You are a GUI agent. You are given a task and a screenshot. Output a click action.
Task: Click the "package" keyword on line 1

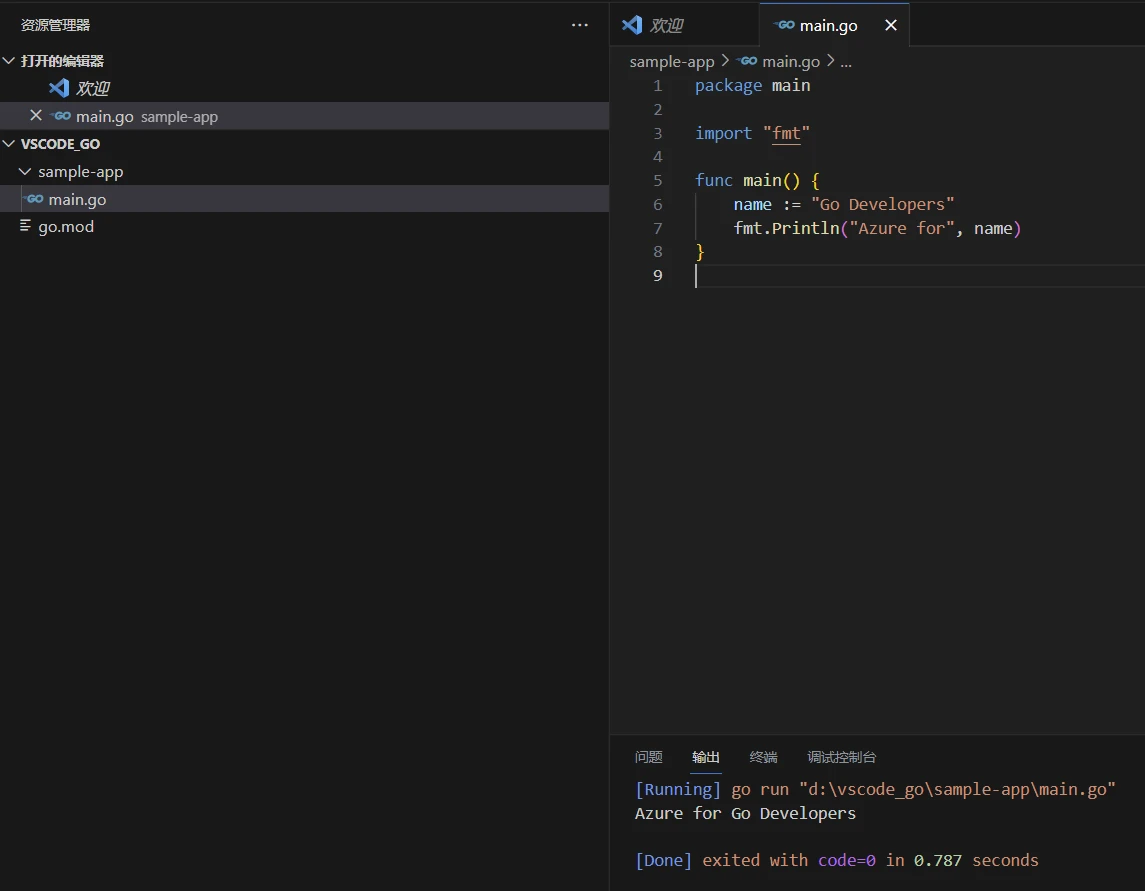[728, 86]
